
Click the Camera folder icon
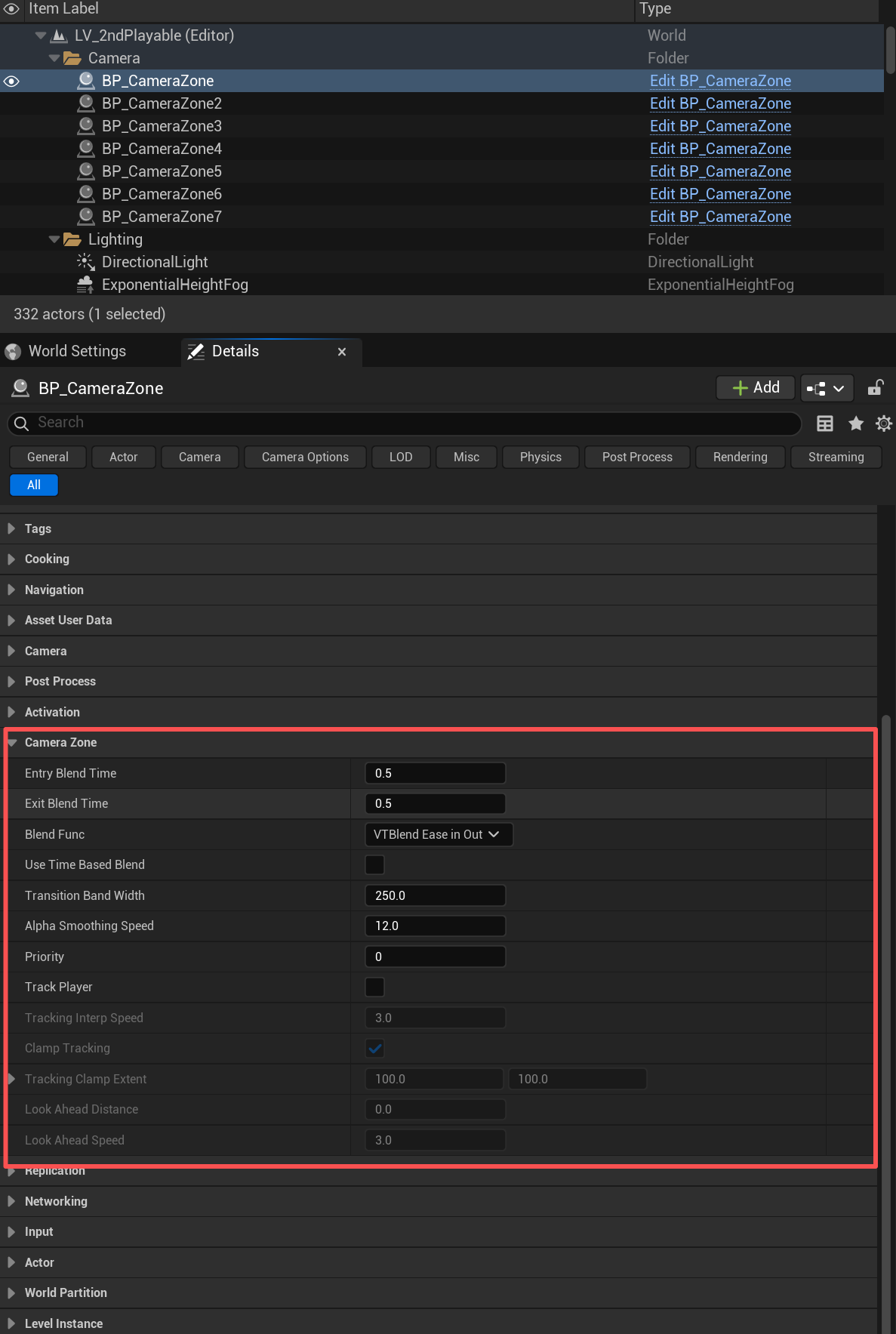pyautogui.click(x=72, y=58)
